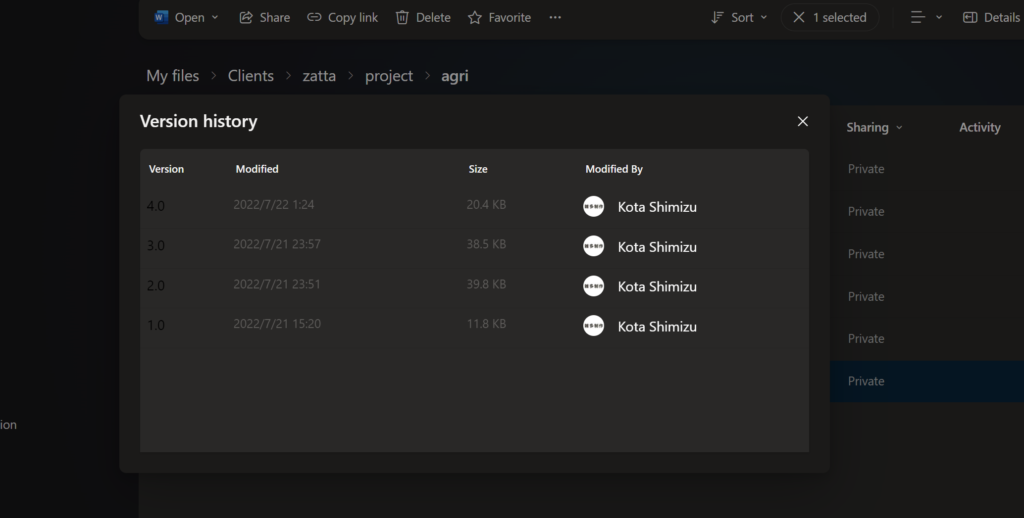Viewport: 1024px width, 518px height.
Task: Go to project breadcrumb folder
Action: (x=388, y=76)
